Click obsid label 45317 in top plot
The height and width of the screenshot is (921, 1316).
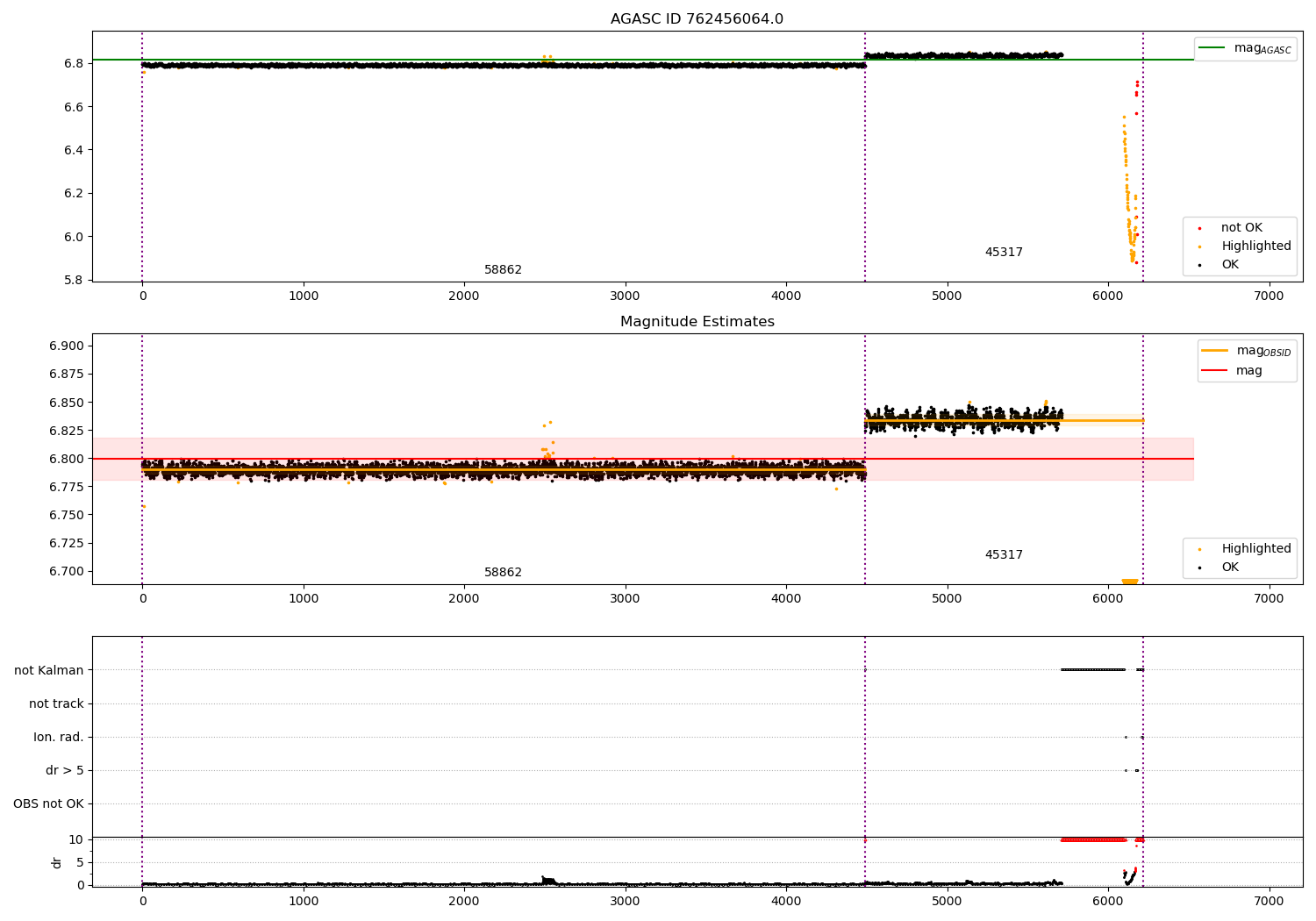(1004, 253)
